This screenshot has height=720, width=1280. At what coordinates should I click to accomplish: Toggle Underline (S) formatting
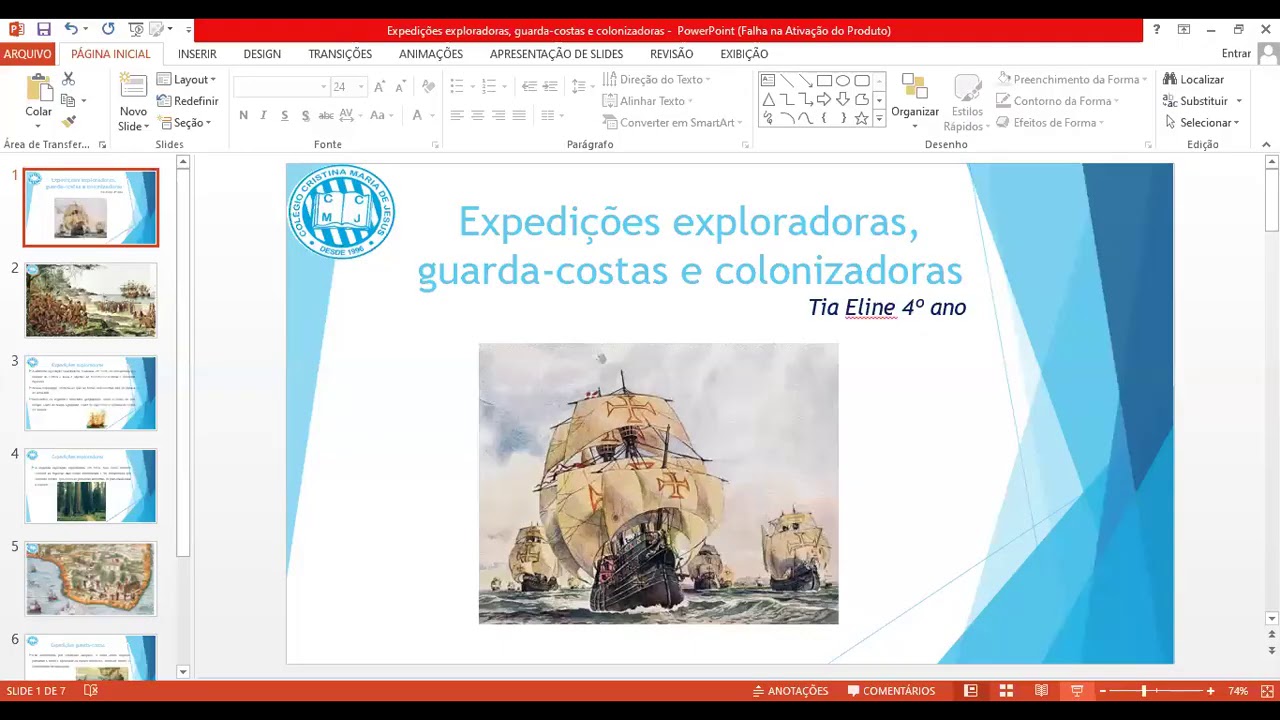coord(284,116)
